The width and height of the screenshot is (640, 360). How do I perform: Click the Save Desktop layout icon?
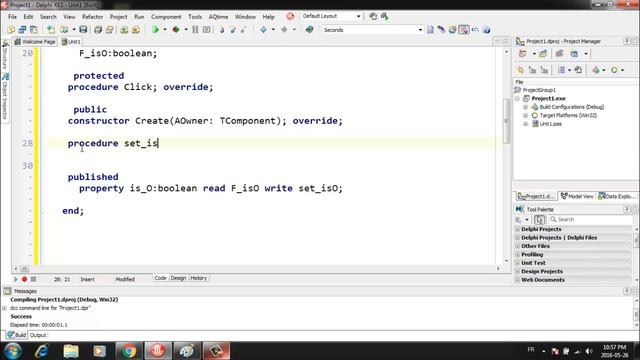click(373, 16)
